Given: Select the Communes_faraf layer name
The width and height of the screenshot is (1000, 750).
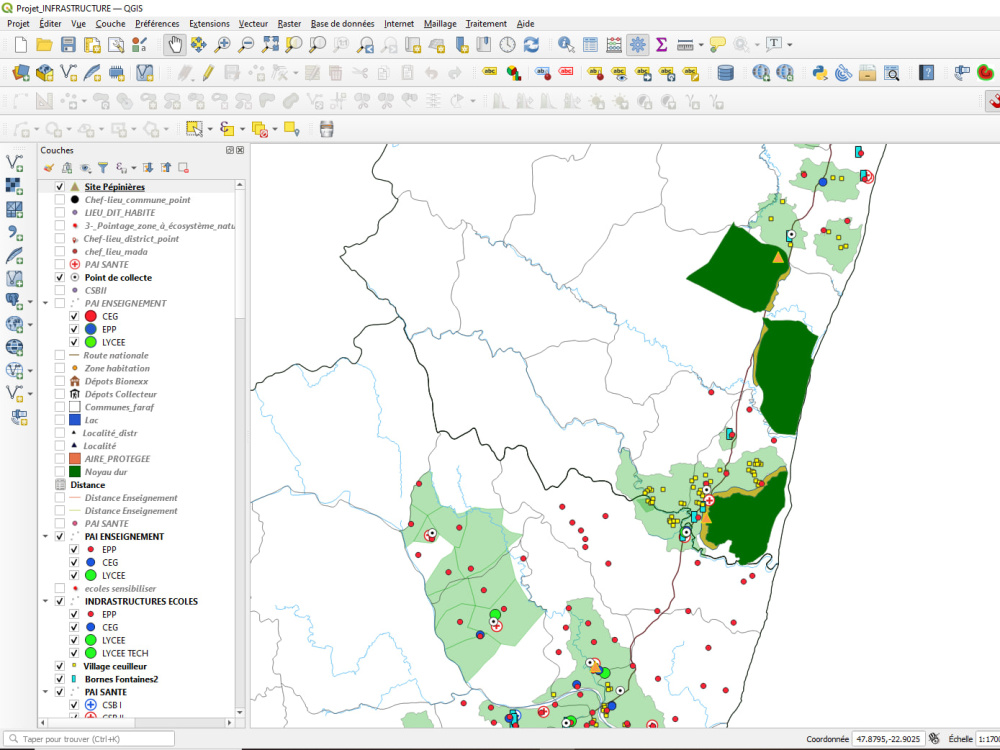Looking at the screenshot, I should 119,407.
